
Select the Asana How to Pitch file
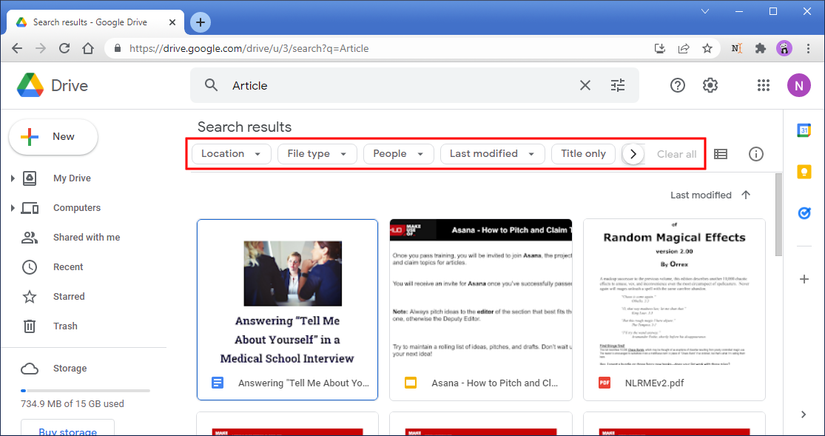481,310
